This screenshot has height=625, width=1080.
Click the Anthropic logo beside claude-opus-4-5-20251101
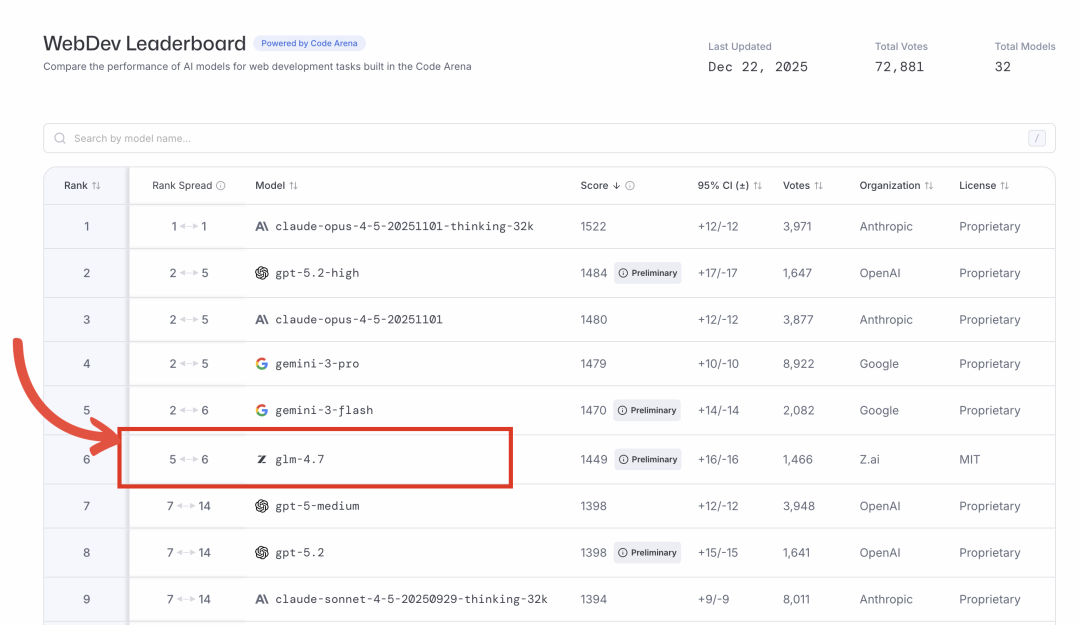coord(262,320)
